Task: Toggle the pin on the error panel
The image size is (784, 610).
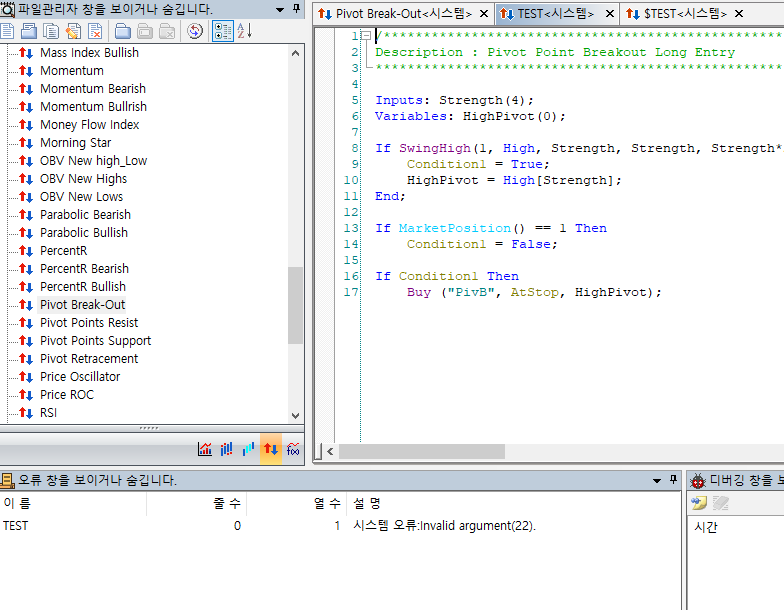Action: click(x=673, y=480)
